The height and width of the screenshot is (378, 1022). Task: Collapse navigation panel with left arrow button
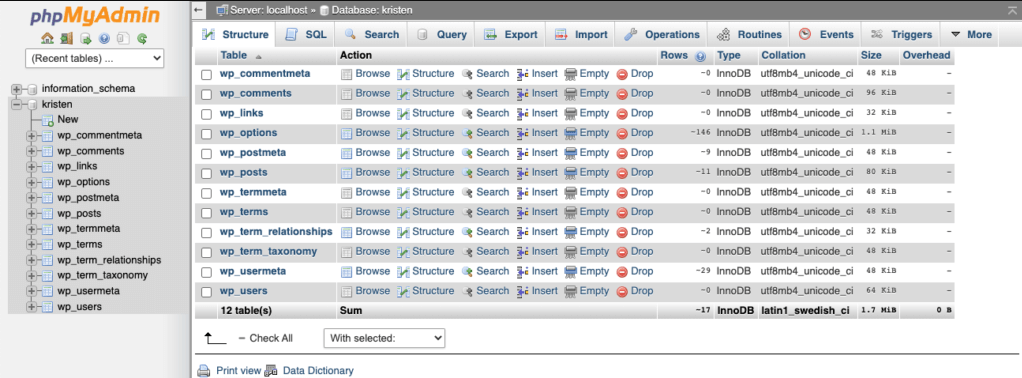coord(199,10)
